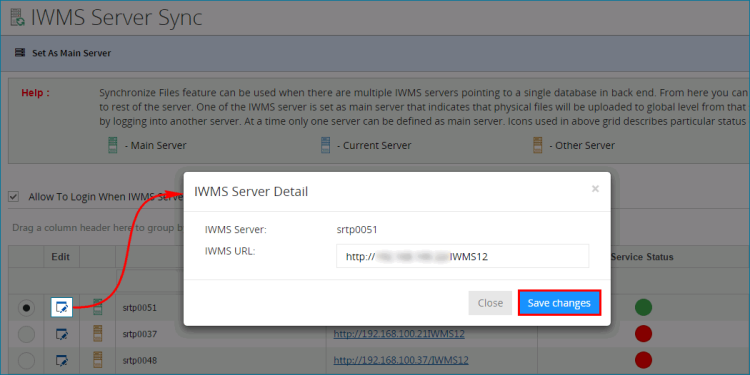Dismiss the dialog using the X icon
This screenshot has height=375, width=750.
click(x=595, y=189)
